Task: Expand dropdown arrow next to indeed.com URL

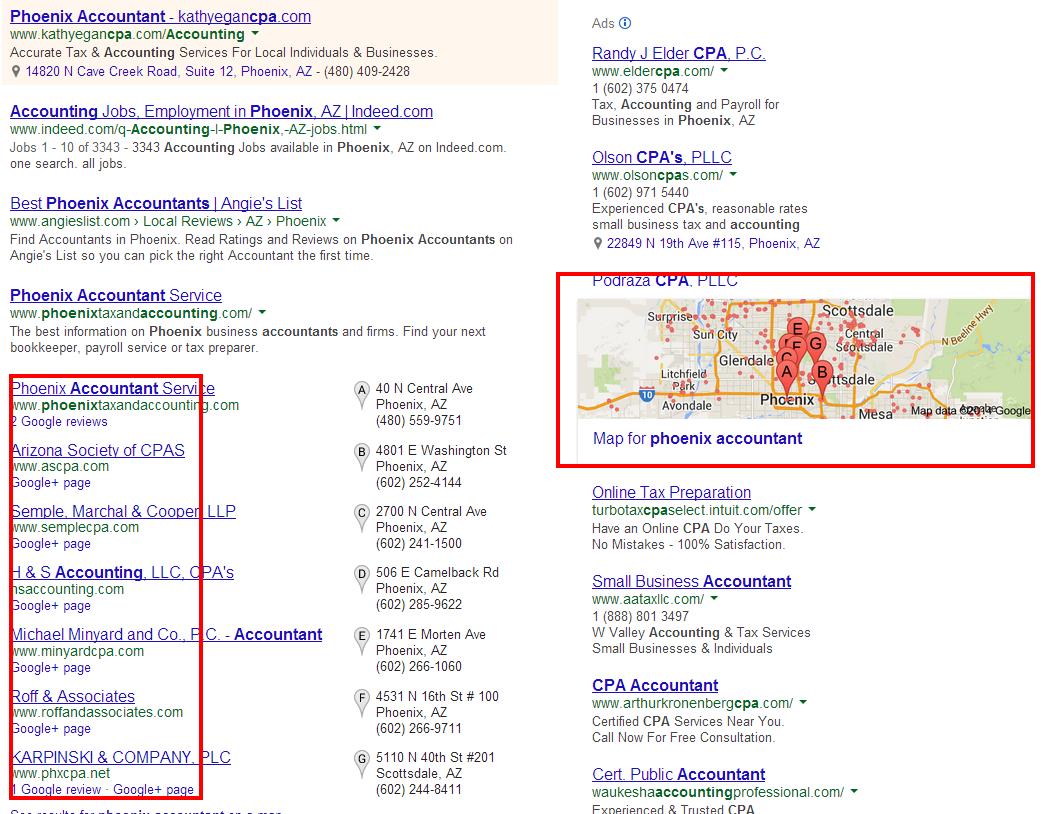Action: click(x=377, y=128)
